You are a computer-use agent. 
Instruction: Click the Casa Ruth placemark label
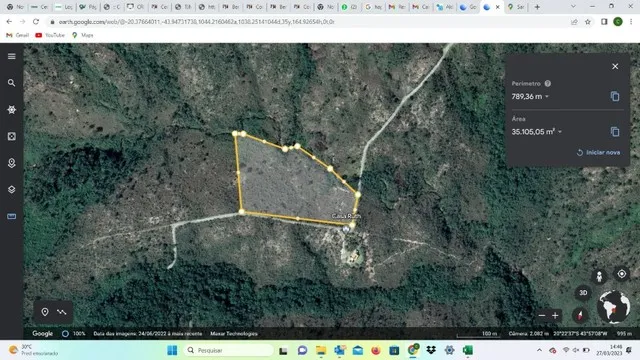(346, 216)
